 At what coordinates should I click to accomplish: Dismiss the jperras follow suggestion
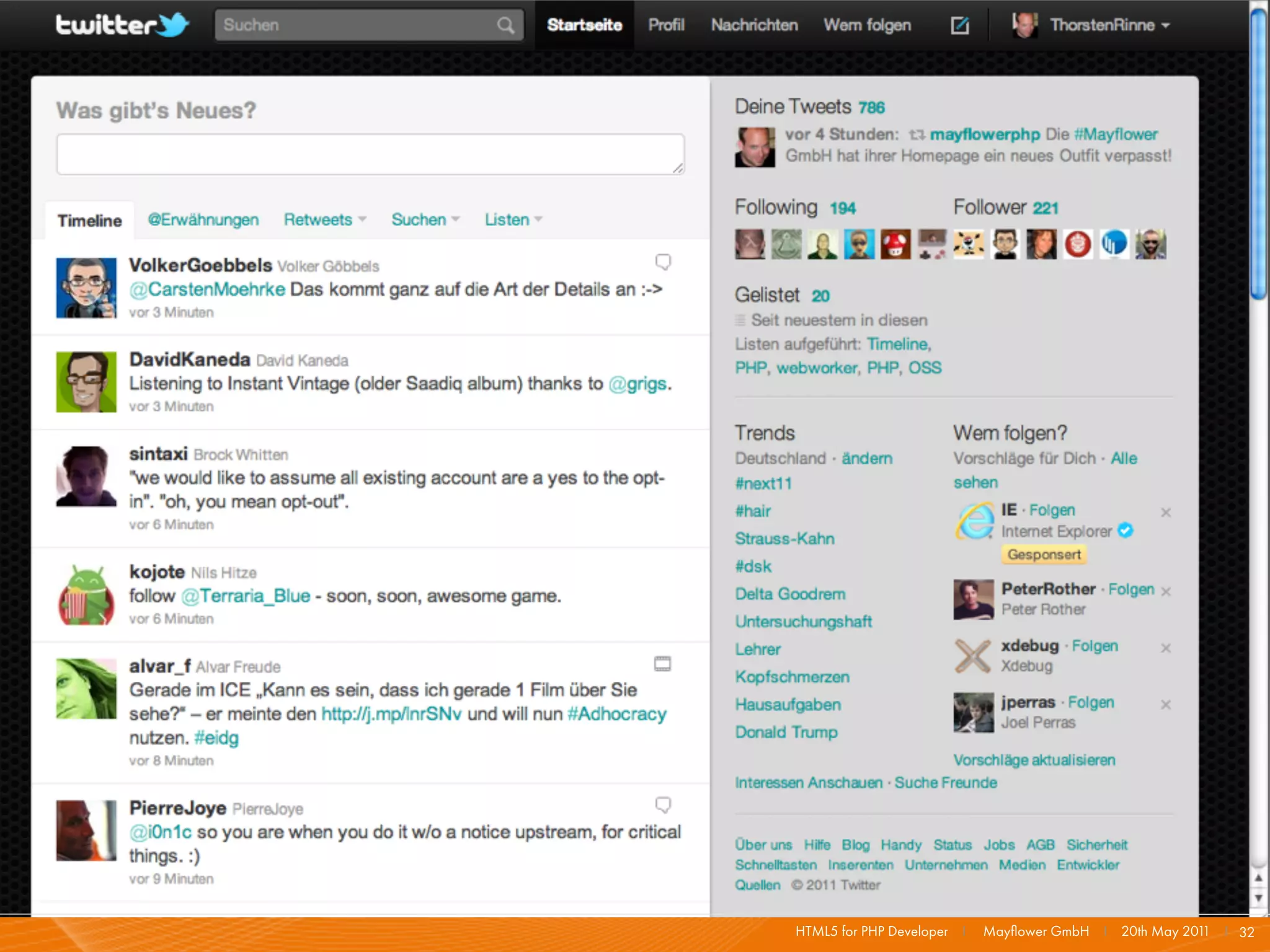point(1166,705)
